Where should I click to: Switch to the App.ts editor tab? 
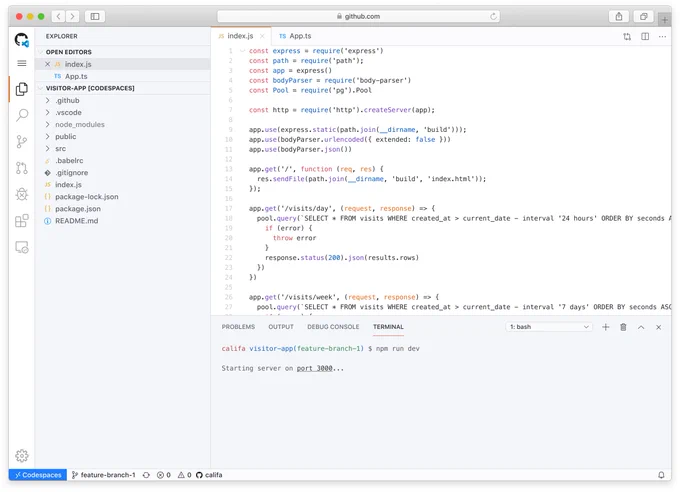tap(295, 36)
